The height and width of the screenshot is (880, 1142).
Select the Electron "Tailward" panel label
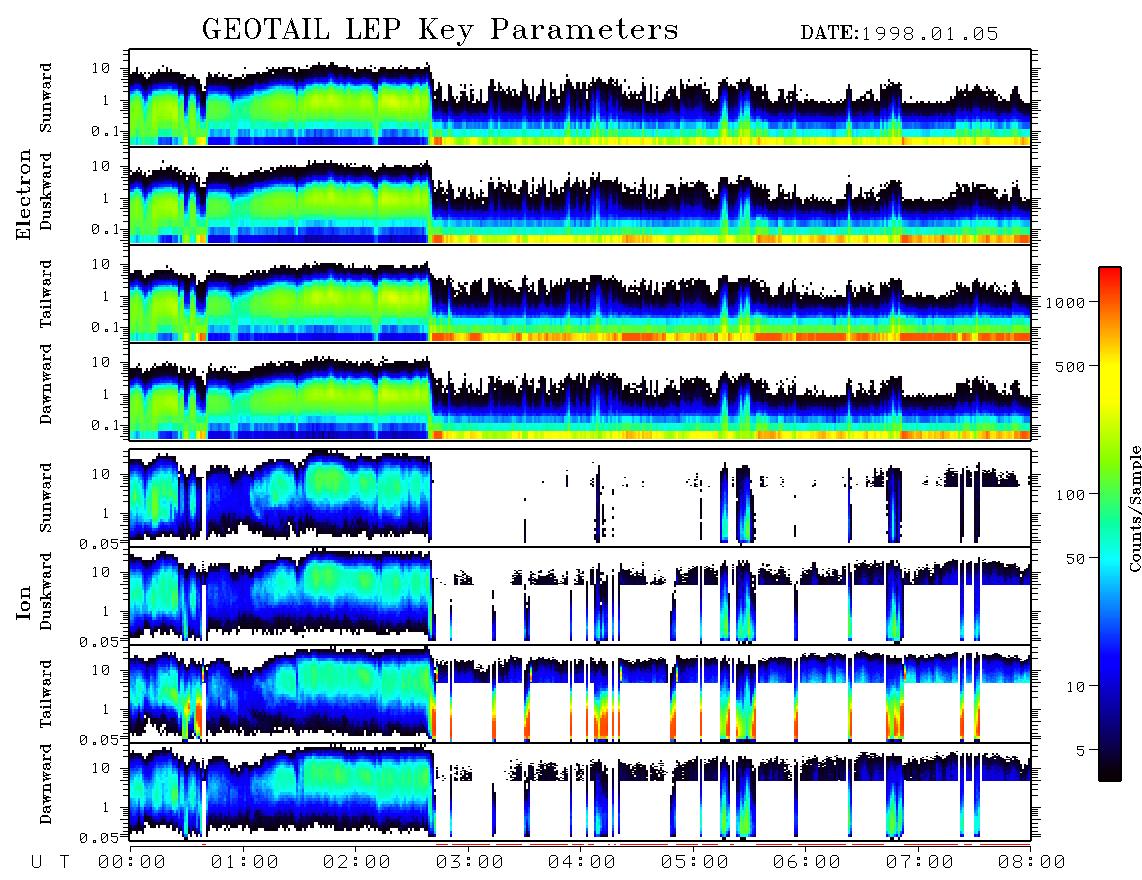pos(46,293)
